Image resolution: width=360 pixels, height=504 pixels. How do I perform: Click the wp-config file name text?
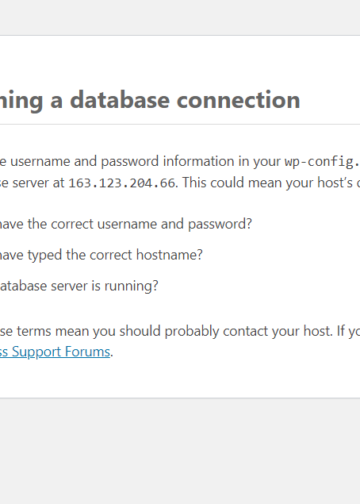click(322, 162)
